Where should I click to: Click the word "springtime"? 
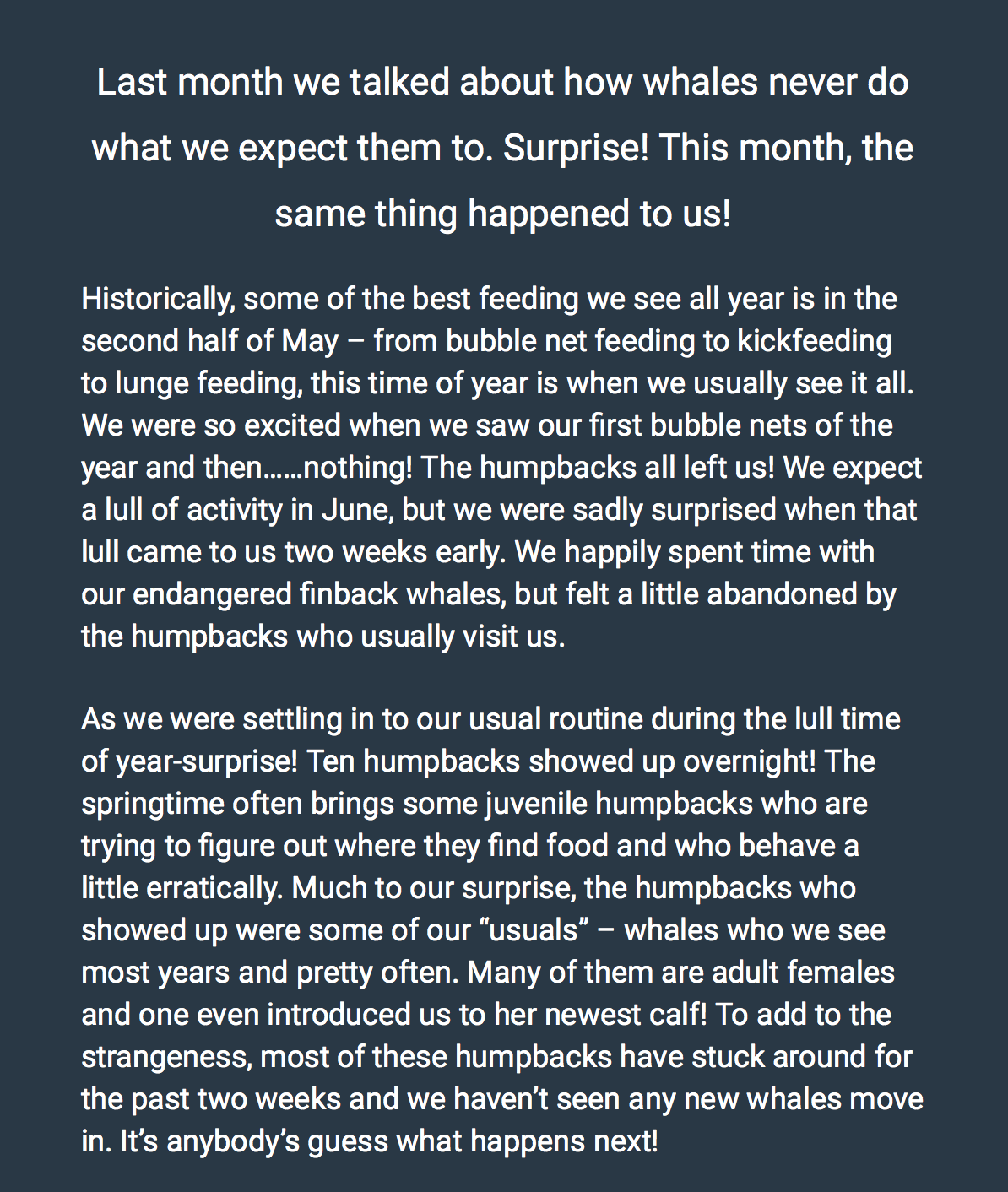(x=152, y=804)
